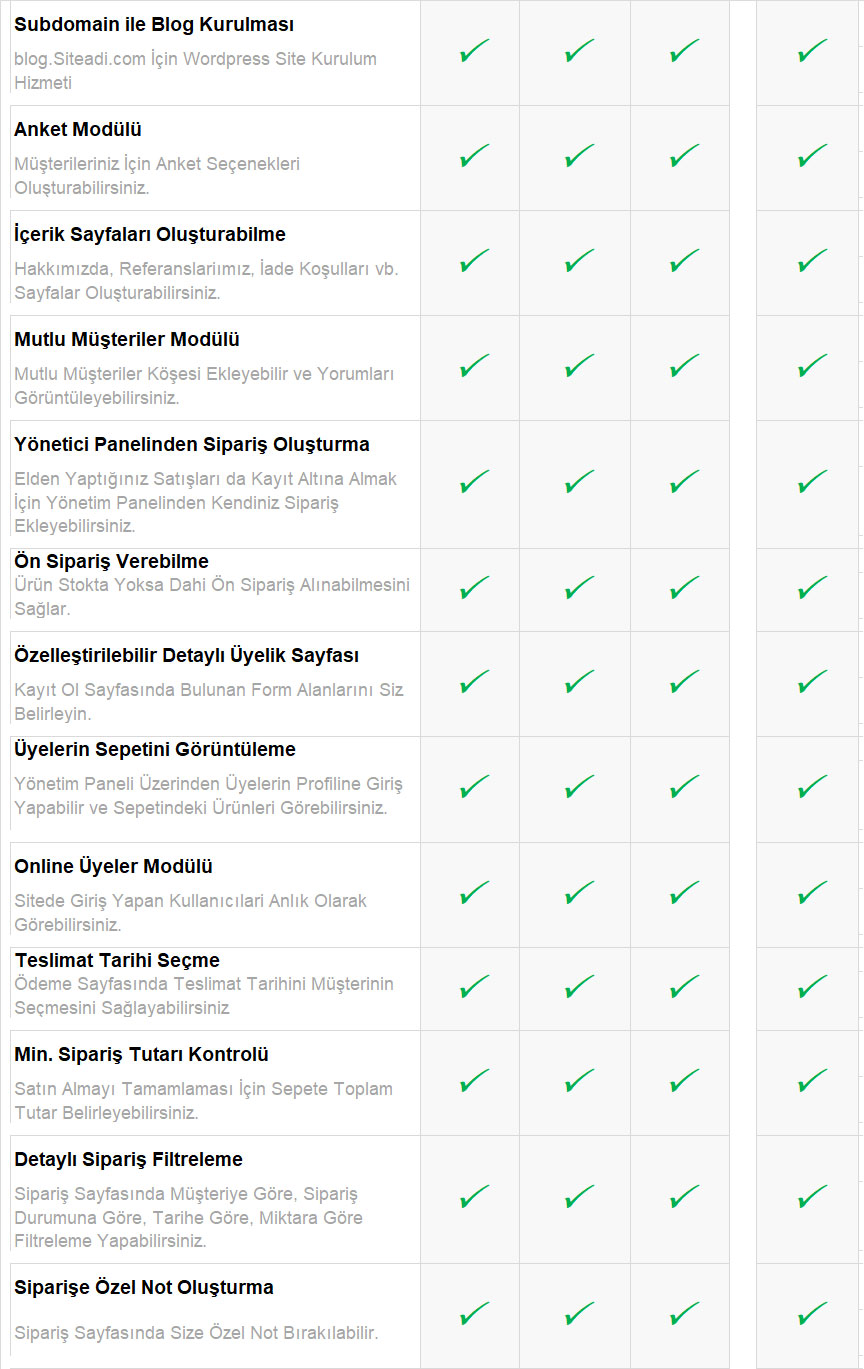Click second-column checkmark for Üyelerin Sepetini Görüntüleme
This screenshot has height=1369, width=864.
pos(579,788)
